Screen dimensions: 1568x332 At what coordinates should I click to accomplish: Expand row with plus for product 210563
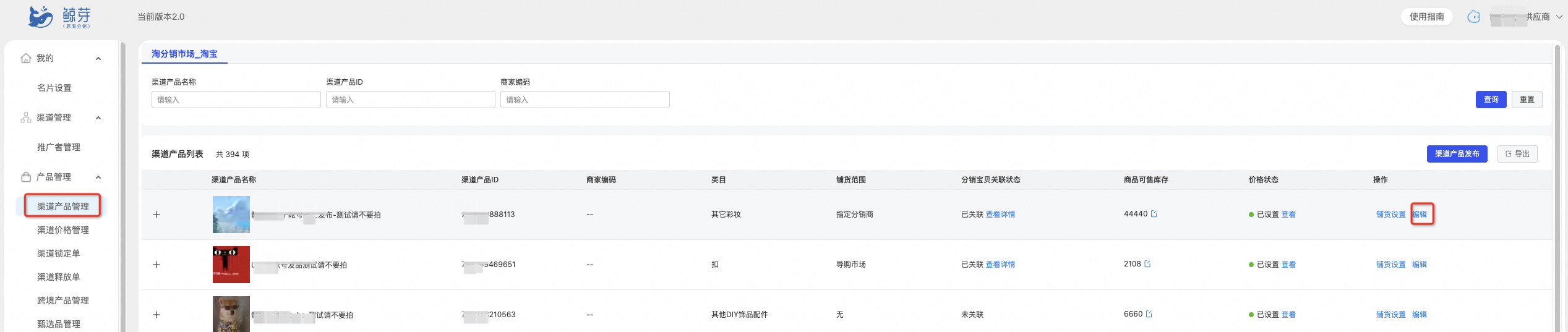156,315
